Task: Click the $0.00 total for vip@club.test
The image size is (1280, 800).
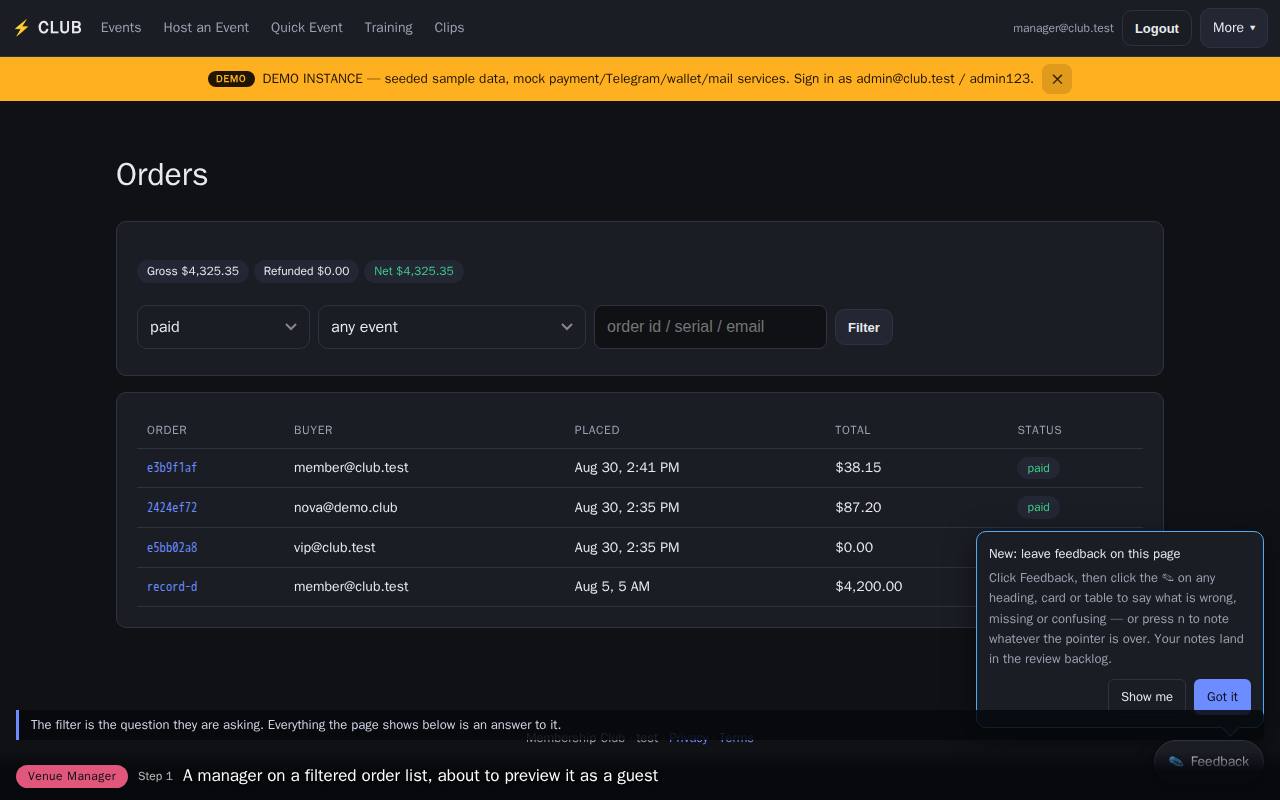Action: tap(854, 548)
